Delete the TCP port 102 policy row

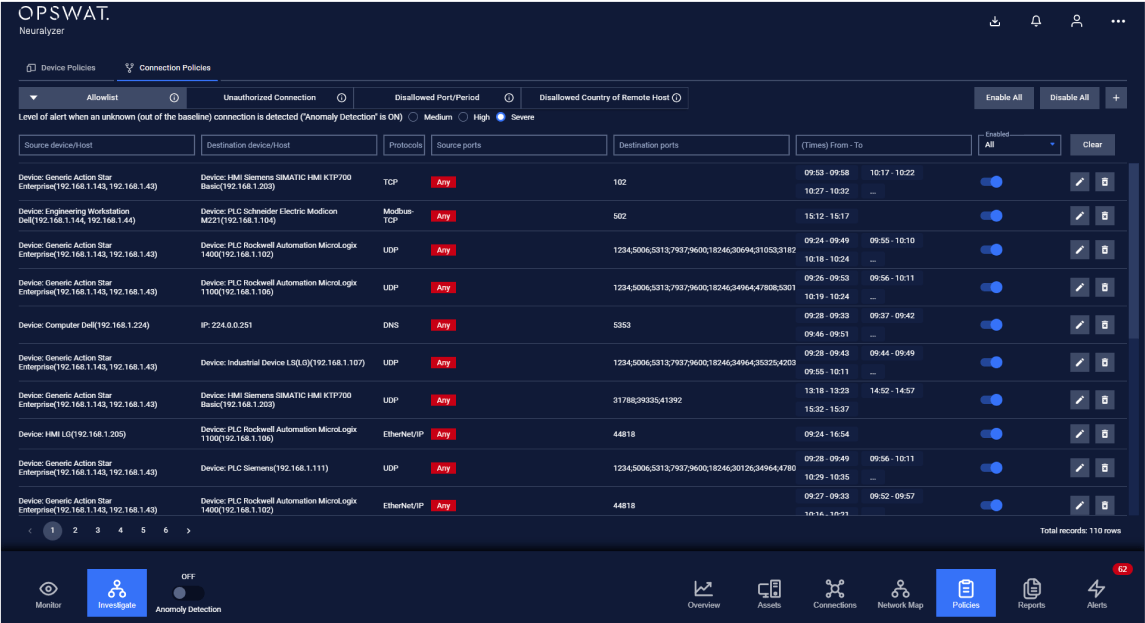(1105, 182)
